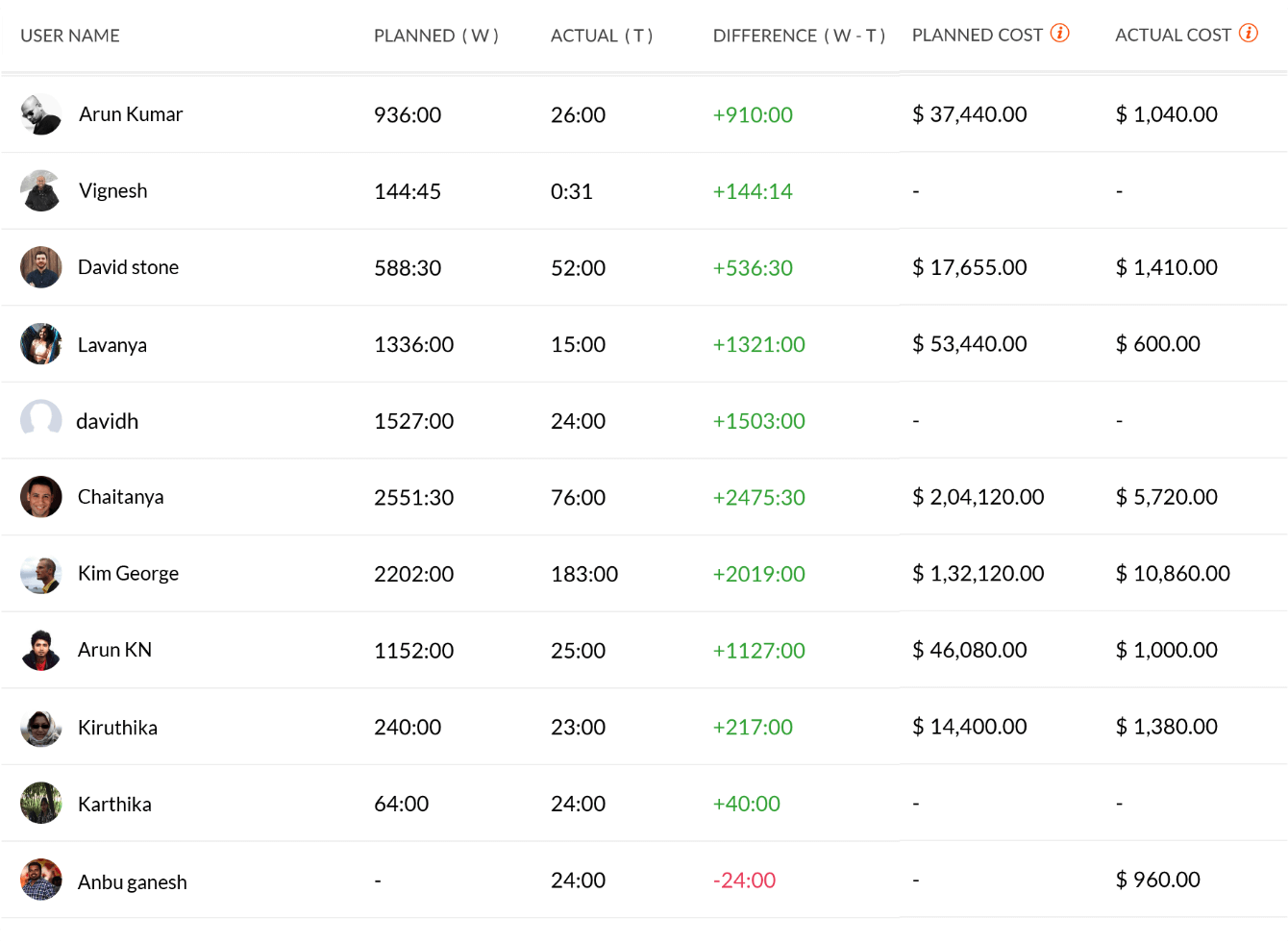Sort by the PLANNED (W) column
This screenshot has width=1288, height=943.
tap(437, 35)
